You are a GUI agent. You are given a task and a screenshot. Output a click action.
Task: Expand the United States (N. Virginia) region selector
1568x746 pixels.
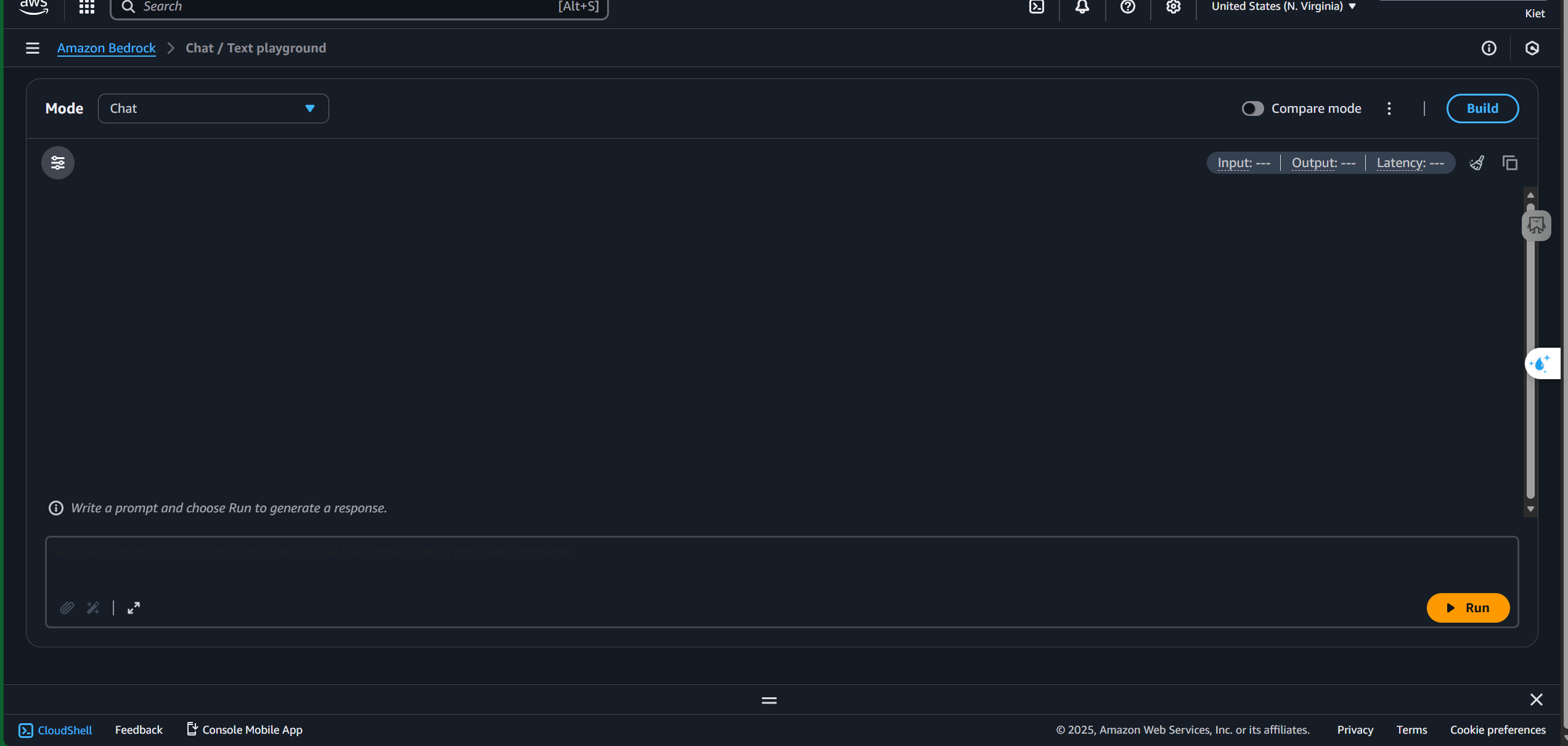point(1283,7)
